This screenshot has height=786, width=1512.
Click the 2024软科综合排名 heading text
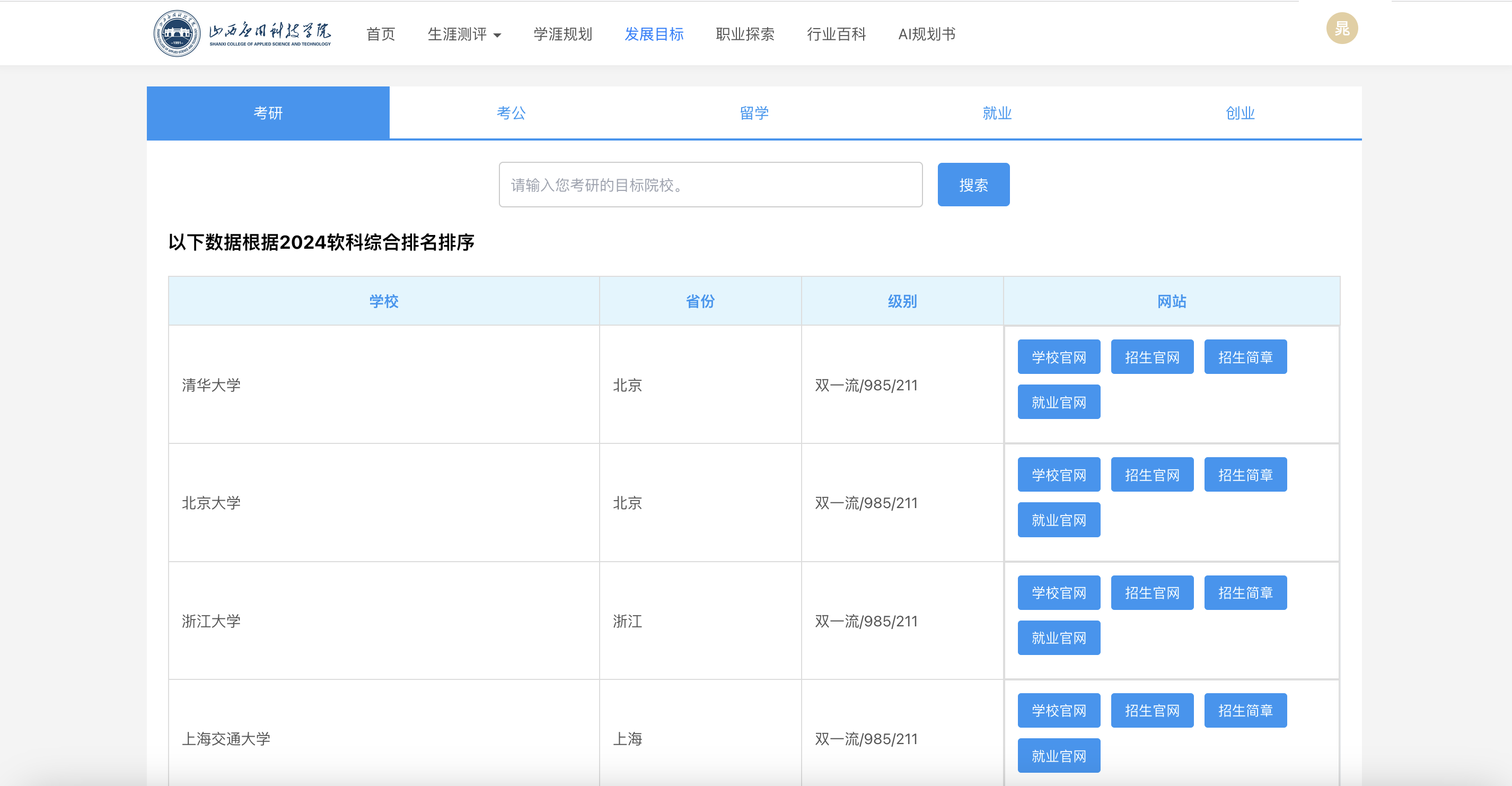click(321, 242)
